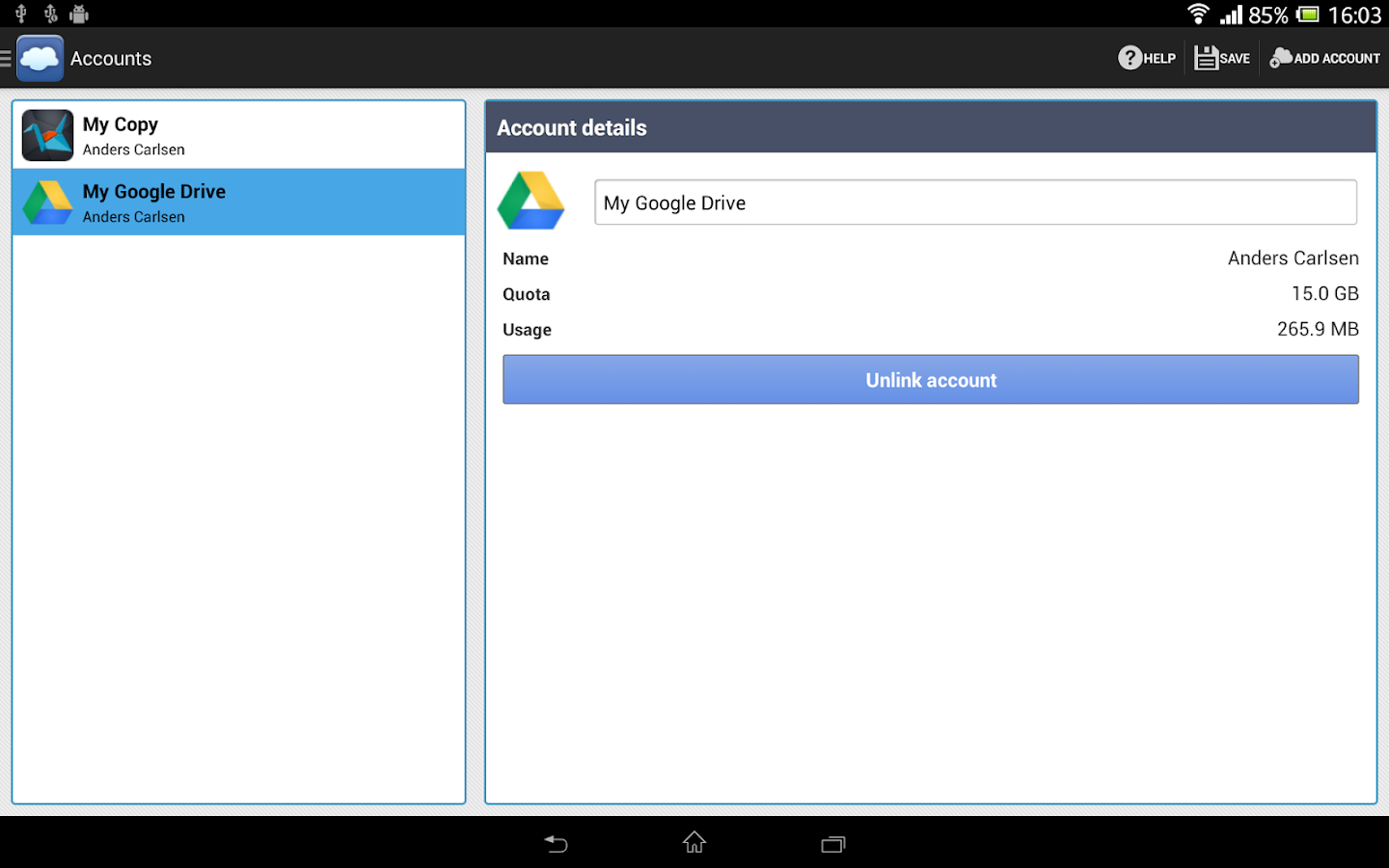Tap the signal strength status icon
The height and width of the screenshot is (868, 1389).
(x=1231, y=14)
